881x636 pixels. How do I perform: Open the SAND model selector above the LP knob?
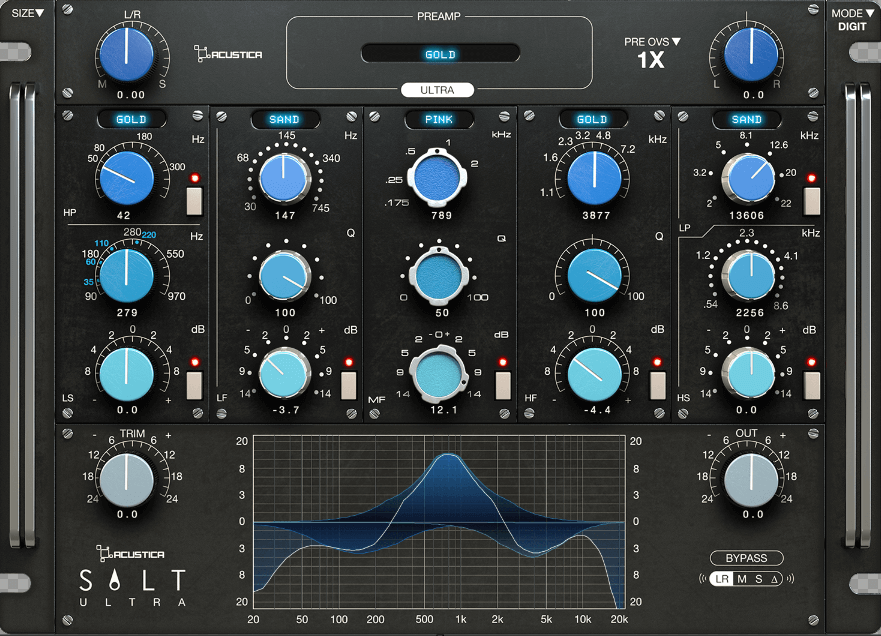pyautogui.click(x=747, y=119)
